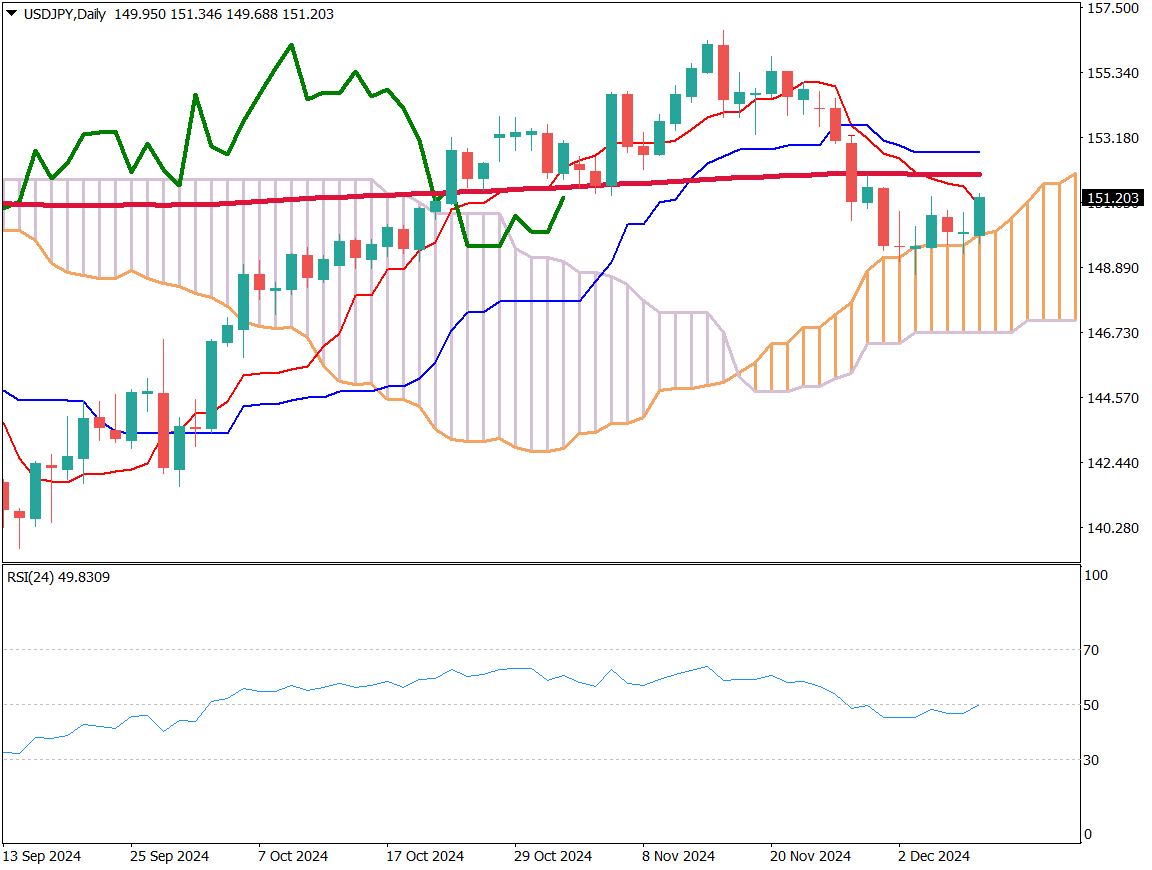
Task: Click the 29 Oct 2024 date label
Action: [553, 857]
